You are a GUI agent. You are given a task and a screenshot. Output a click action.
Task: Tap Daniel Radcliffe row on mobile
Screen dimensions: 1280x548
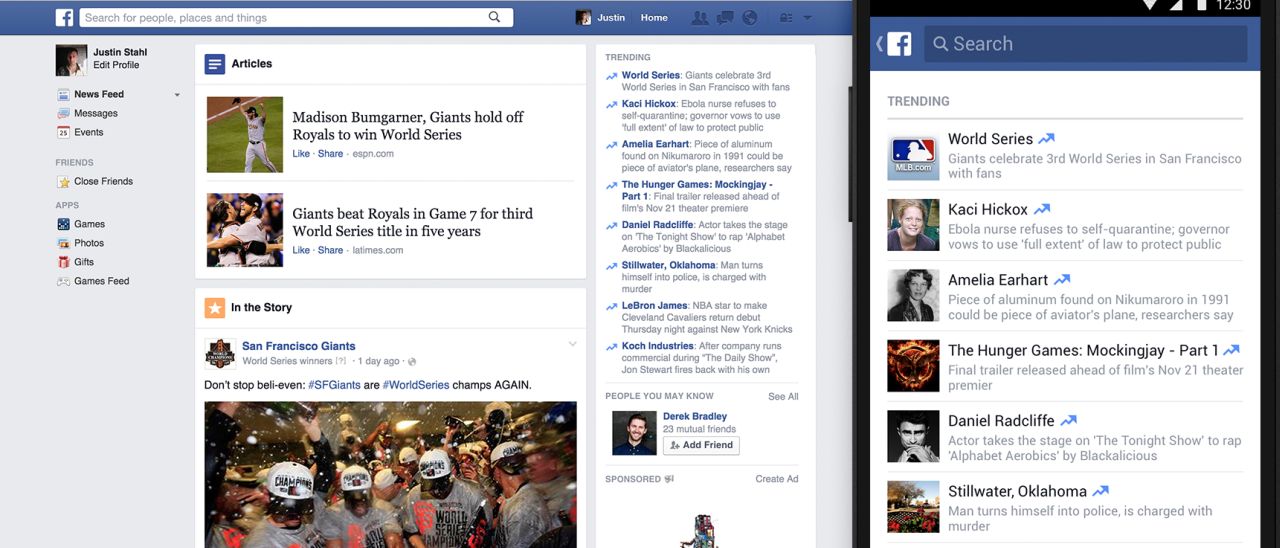[x=1065, y=437]
